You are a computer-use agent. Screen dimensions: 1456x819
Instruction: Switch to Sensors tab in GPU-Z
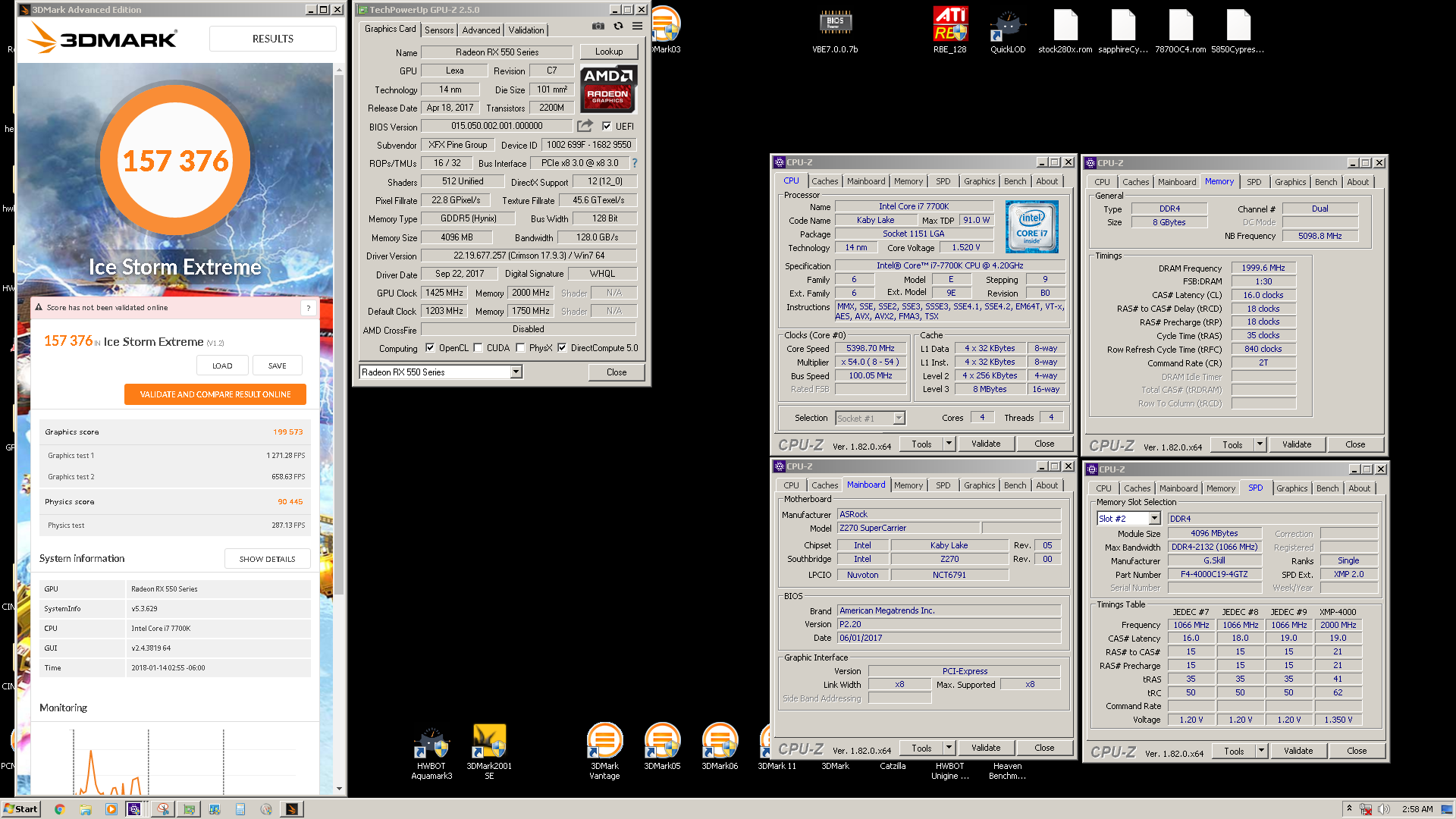(x=439, y=30)
